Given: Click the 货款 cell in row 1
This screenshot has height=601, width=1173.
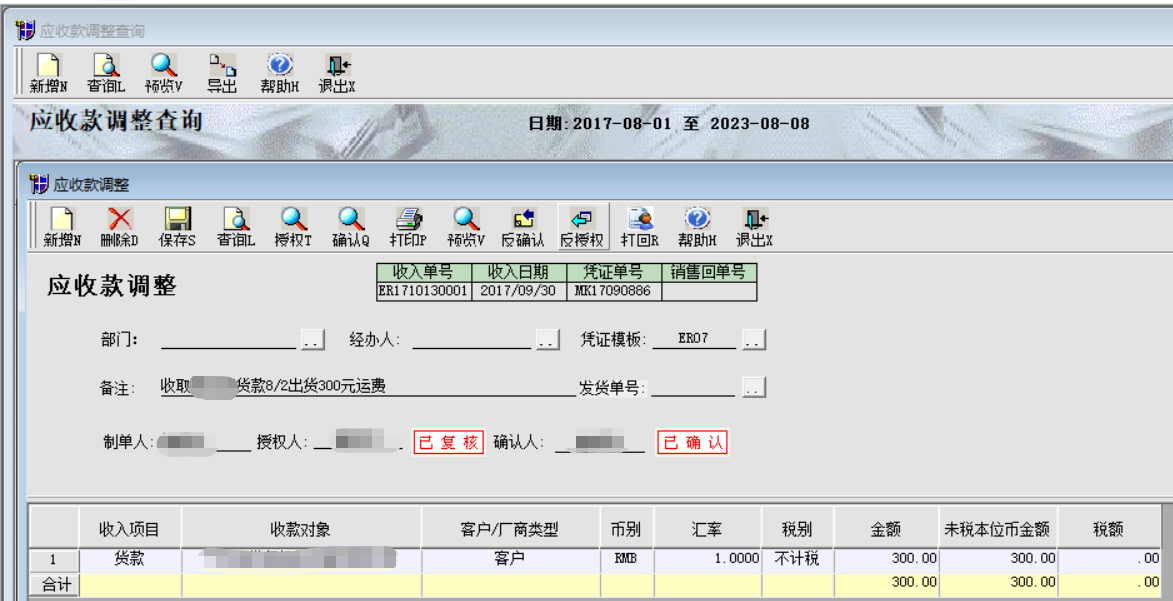Looking at the screenshot, I should [129, 559].
